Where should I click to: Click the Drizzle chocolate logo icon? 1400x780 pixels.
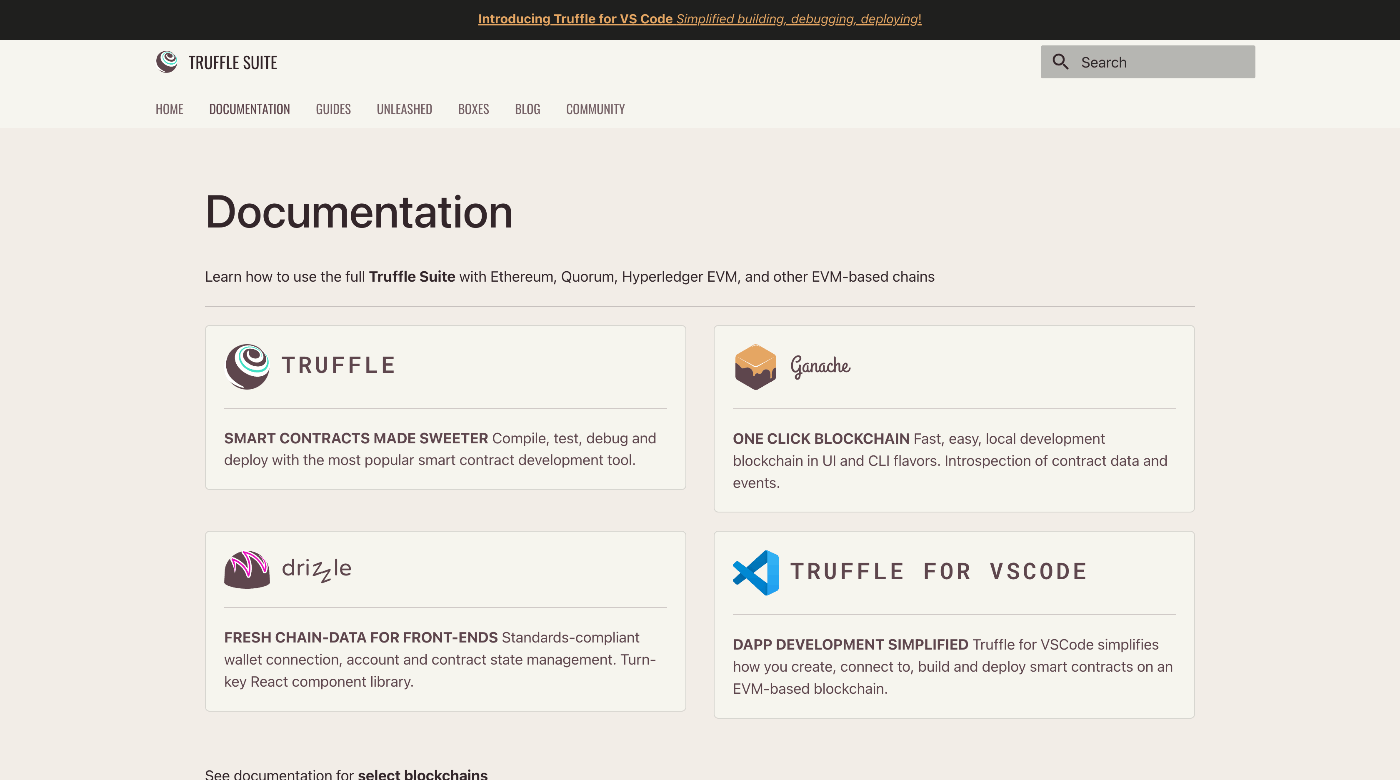click(x=247, y=570)
